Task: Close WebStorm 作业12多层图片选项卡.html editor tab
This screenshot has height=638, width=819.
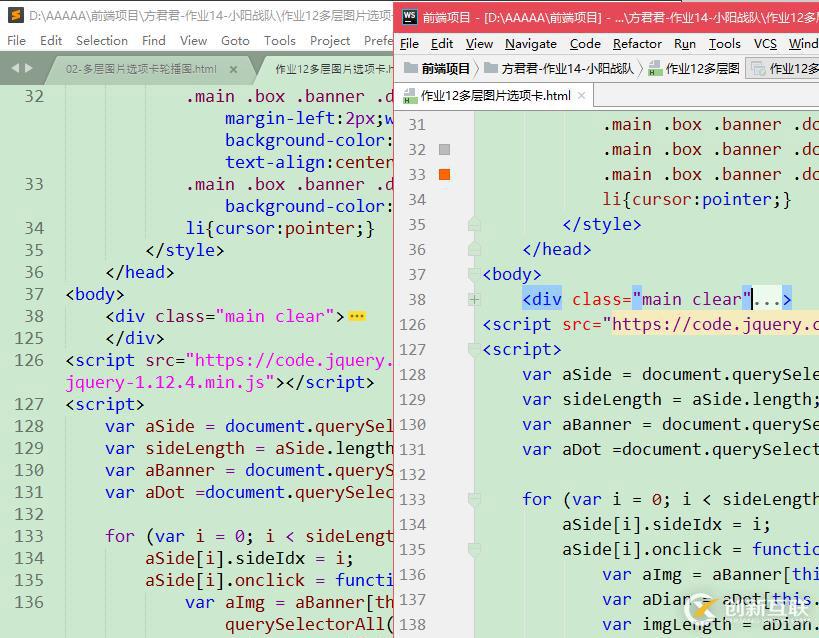Action: 581,96
